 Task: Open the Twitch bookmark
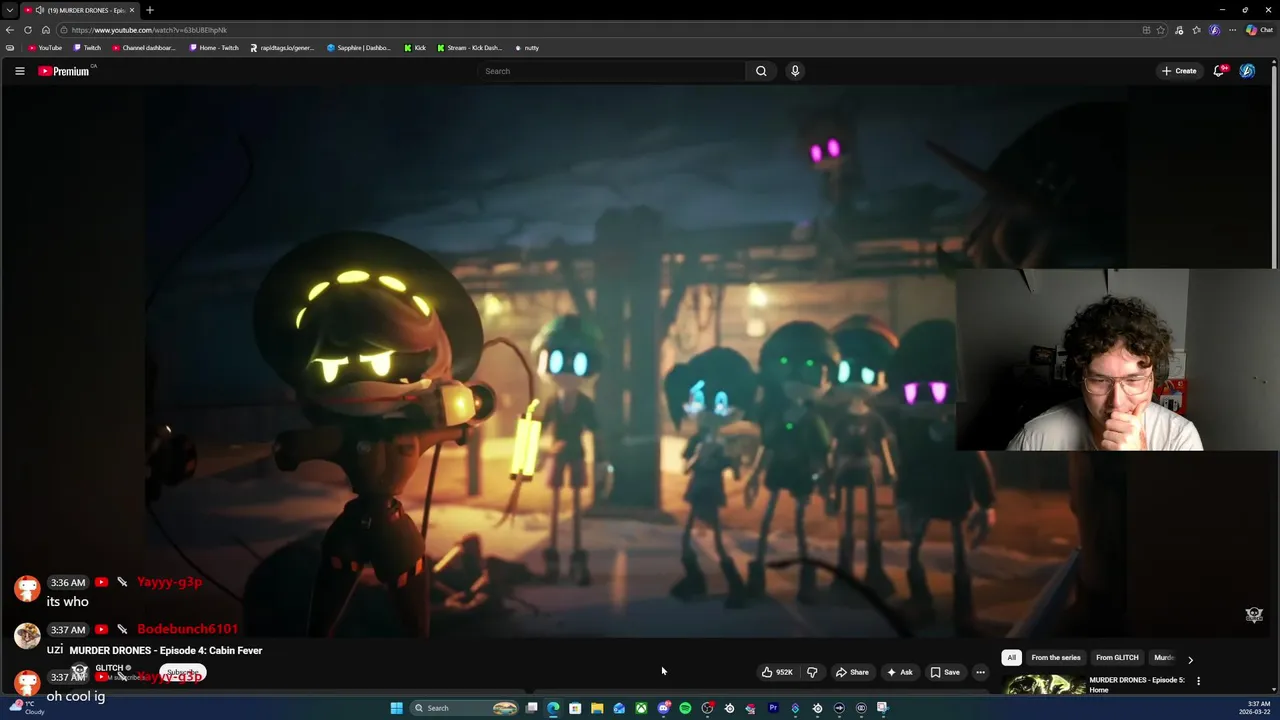pos(87,48)
